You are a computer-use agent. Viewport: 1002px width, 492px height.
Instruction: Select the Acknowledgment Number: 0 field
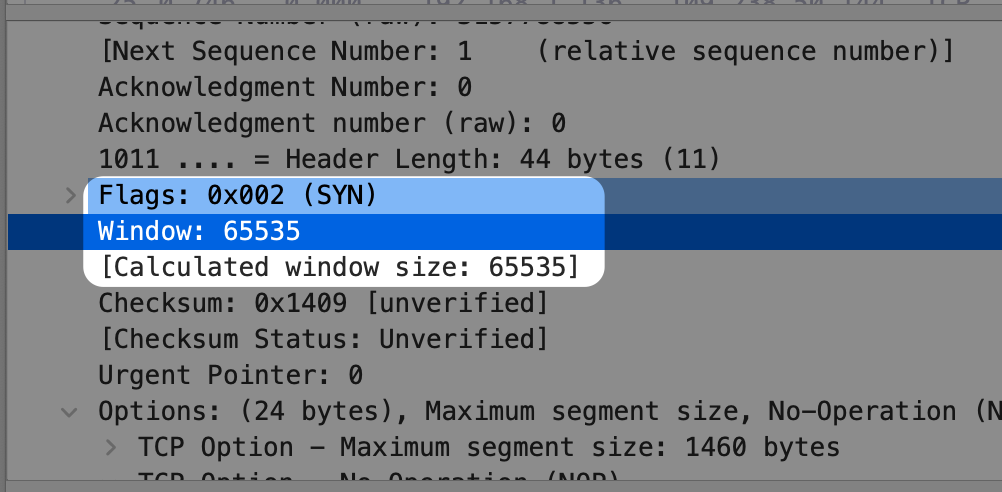point(285,87)
